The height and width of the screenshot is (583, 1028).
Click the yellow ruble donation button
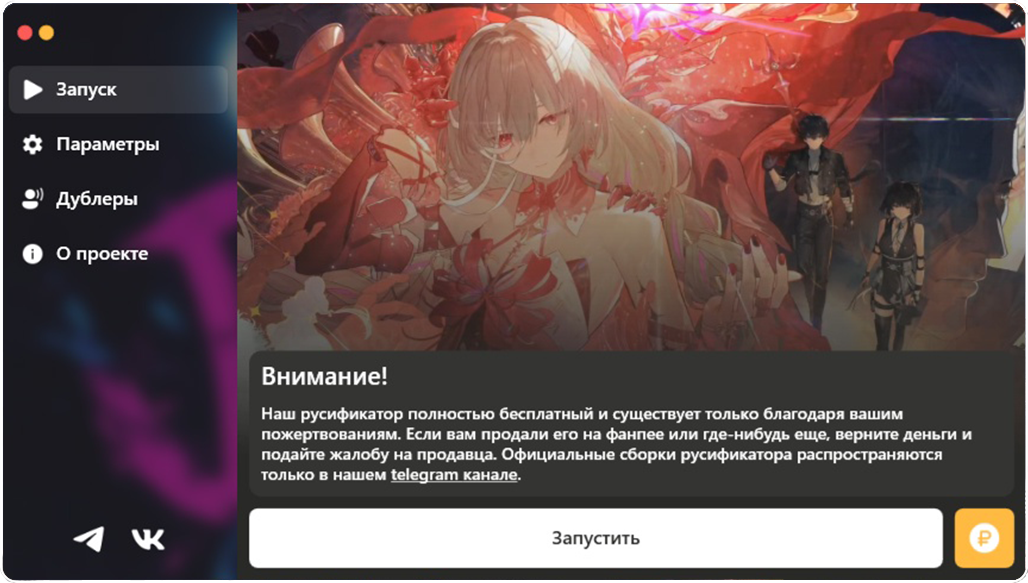[984, 538]
